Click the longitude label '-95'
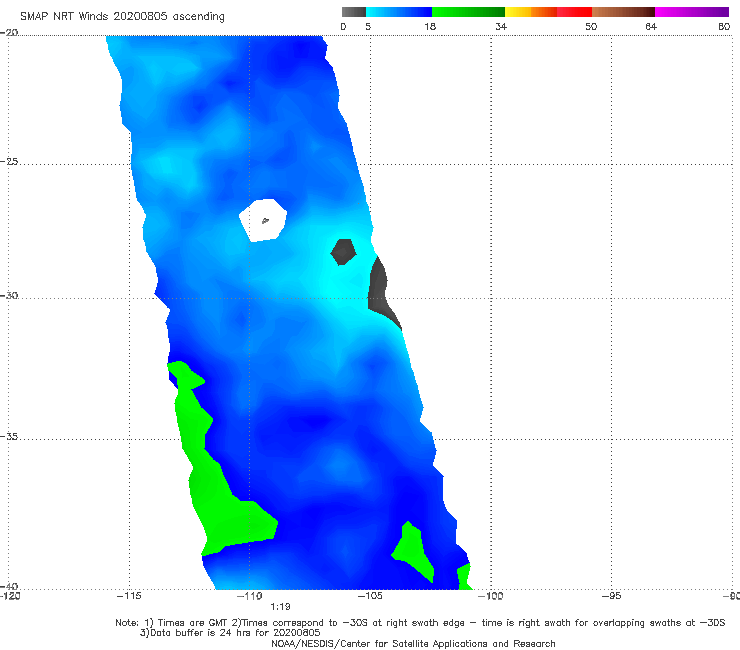 [611, 596]
